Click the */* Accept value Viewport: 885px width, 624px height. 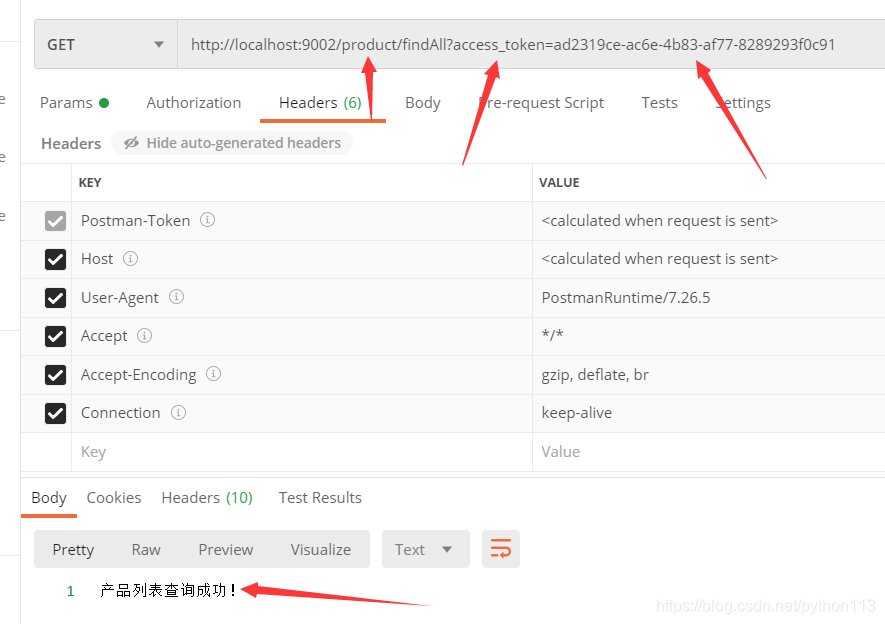553,335
